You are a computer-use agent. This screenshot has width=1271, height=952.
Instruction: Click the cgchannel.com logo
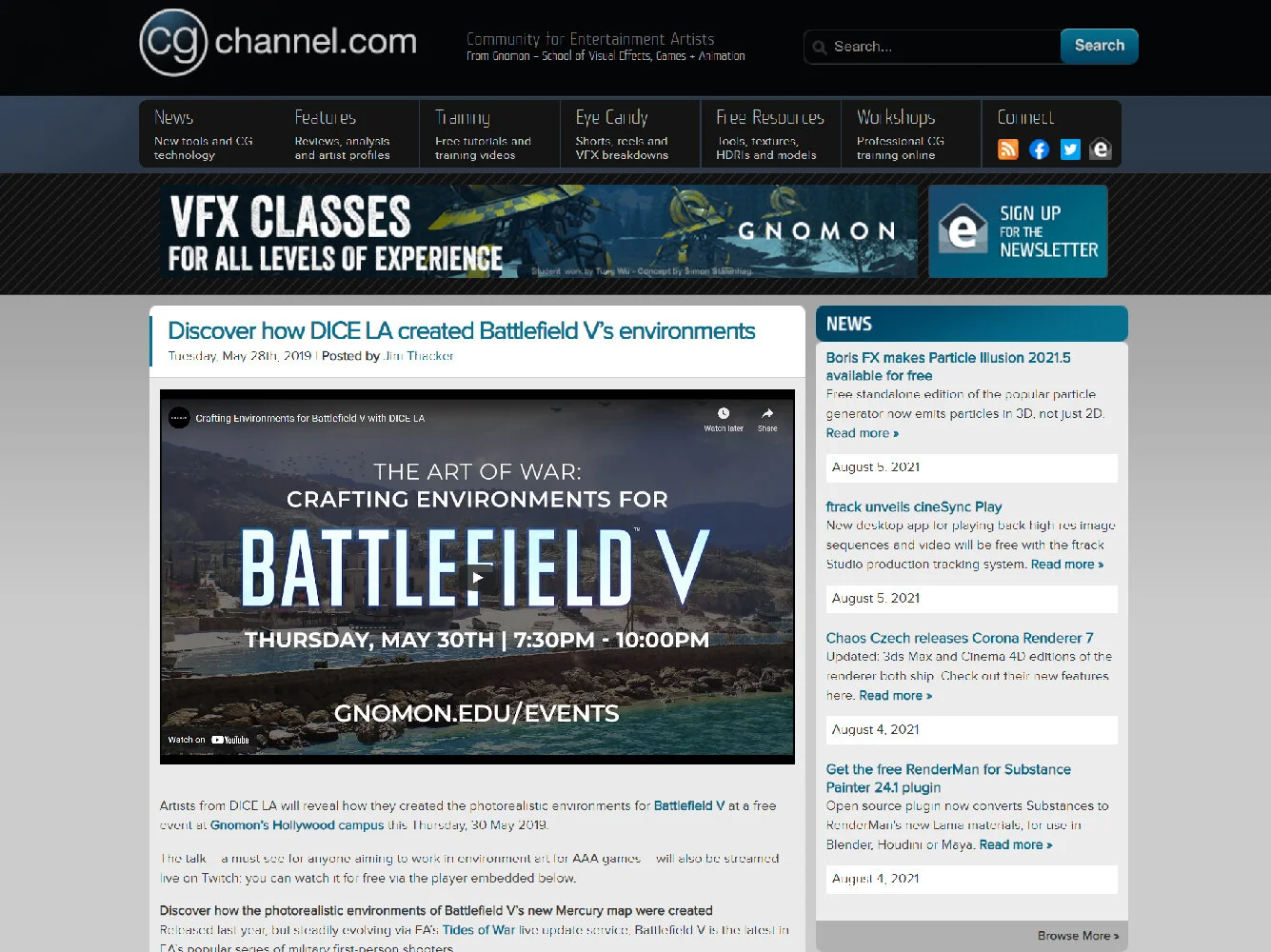(278, 42)
